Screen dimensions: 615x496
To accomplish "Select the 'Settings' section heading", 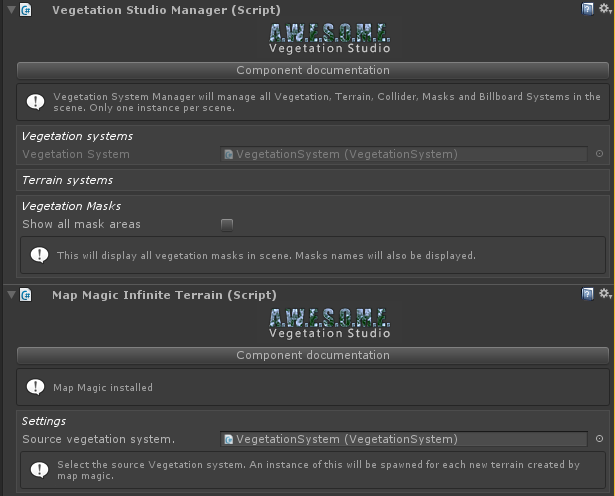I will pyautogui.click(x=44, y=421).
